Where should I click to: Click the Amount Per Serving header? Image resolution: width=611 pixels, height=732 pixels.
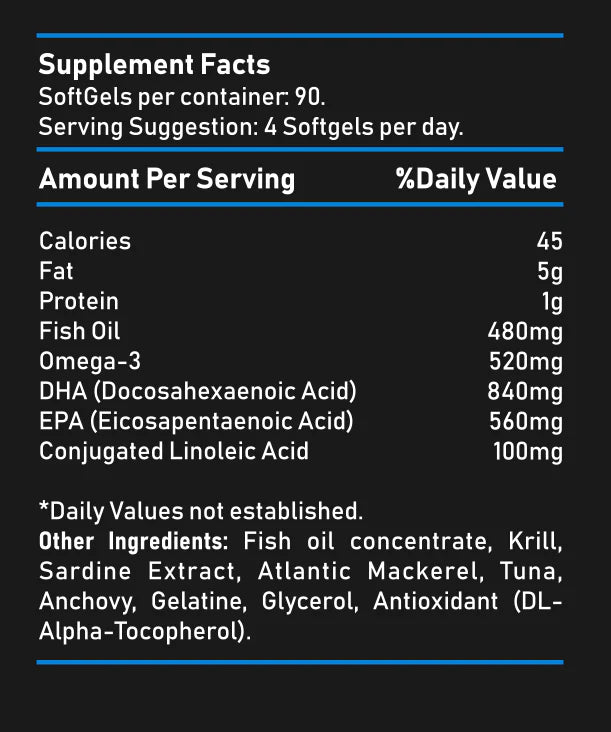[167, 180]
